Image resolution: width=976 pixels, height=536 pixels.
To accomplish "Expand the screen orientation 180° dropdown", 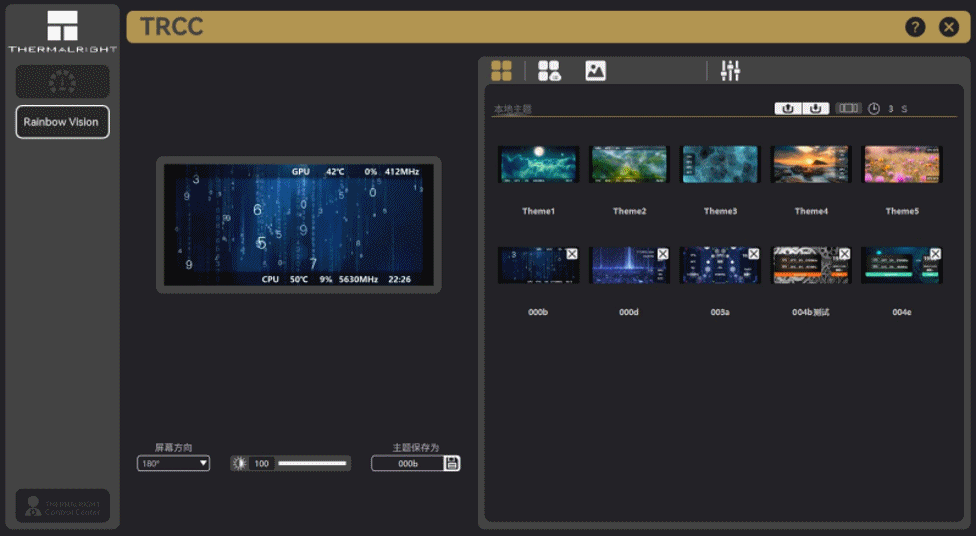I will tap(174, 463).
